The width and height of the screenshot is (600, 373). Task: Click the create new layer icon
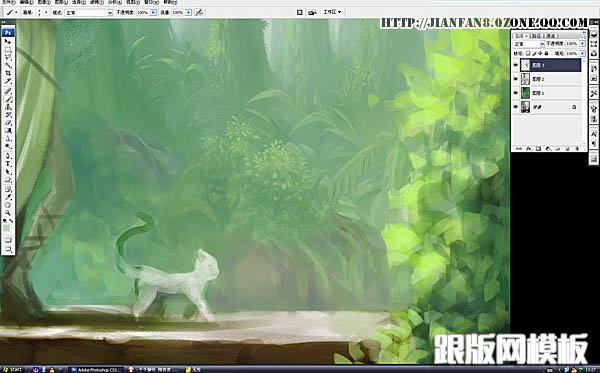tap(567, 148)
